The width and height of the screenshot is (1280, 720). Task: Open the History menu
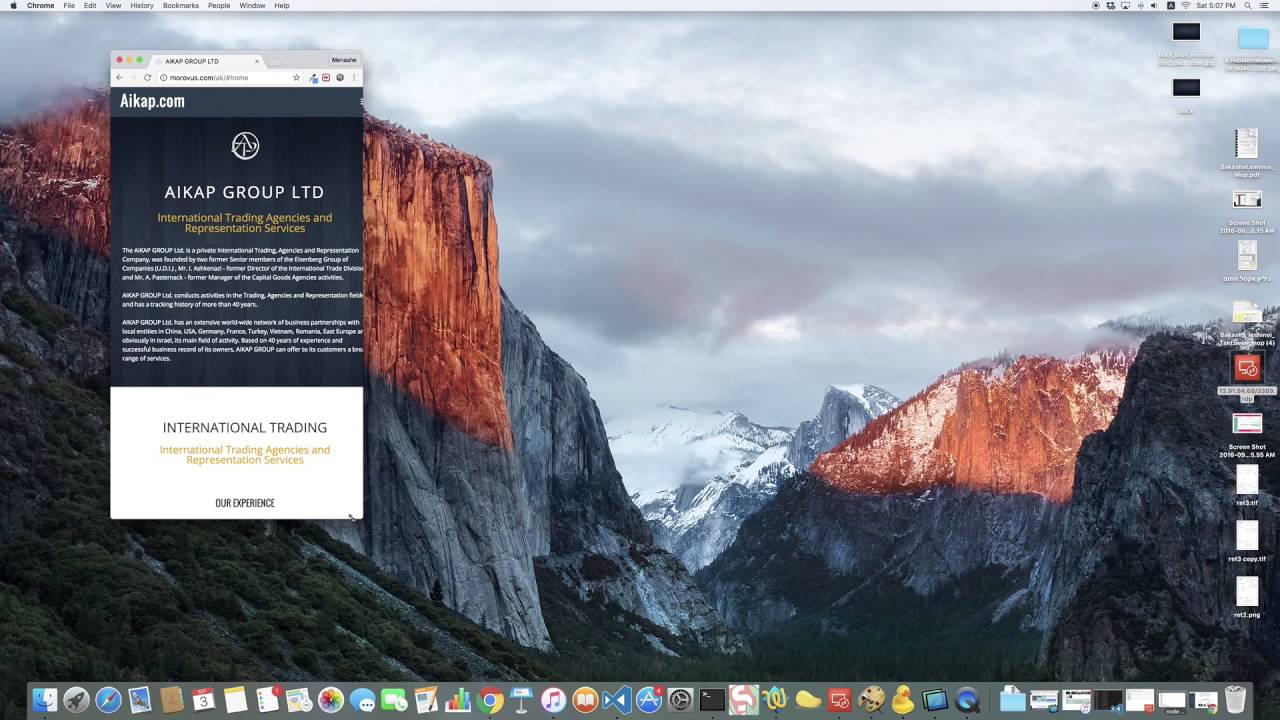point(142,6)
